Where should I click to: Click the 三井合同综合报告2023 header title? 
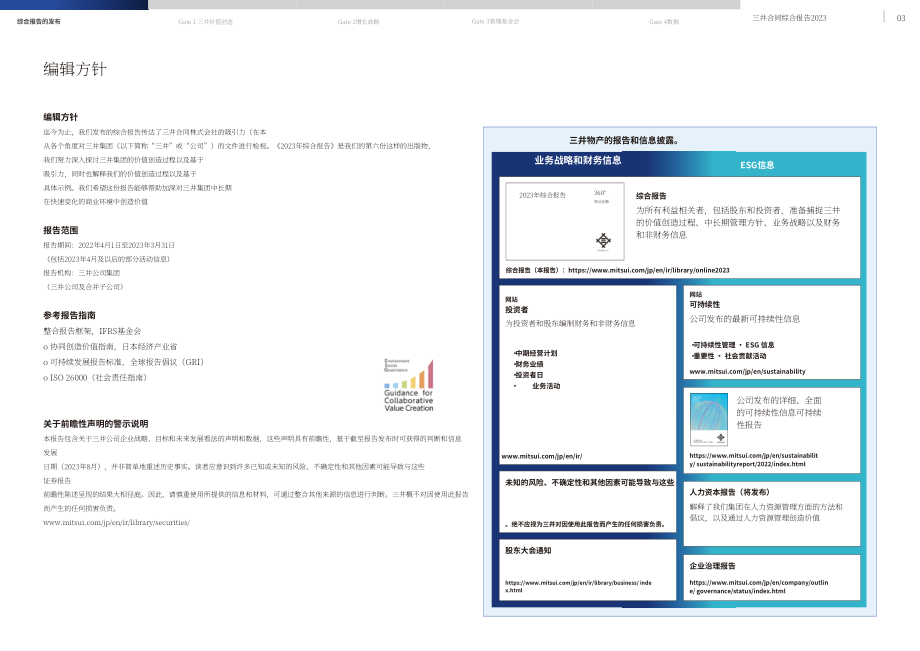[x=789, y=18]
